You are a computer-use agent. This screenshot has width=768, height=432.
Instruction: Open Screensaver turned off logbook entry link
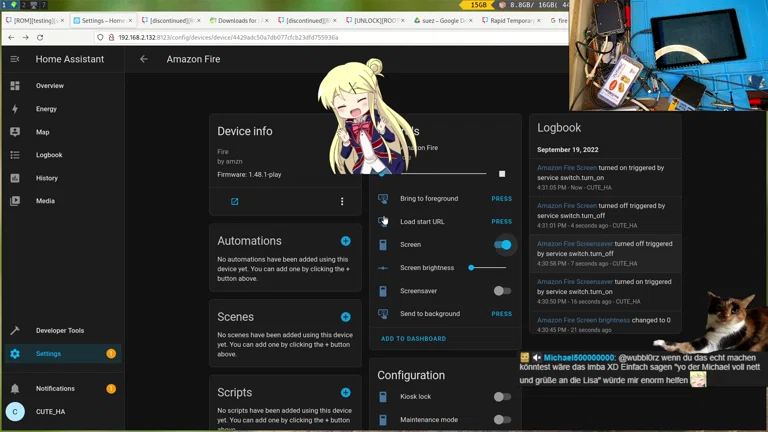(575, 243)
